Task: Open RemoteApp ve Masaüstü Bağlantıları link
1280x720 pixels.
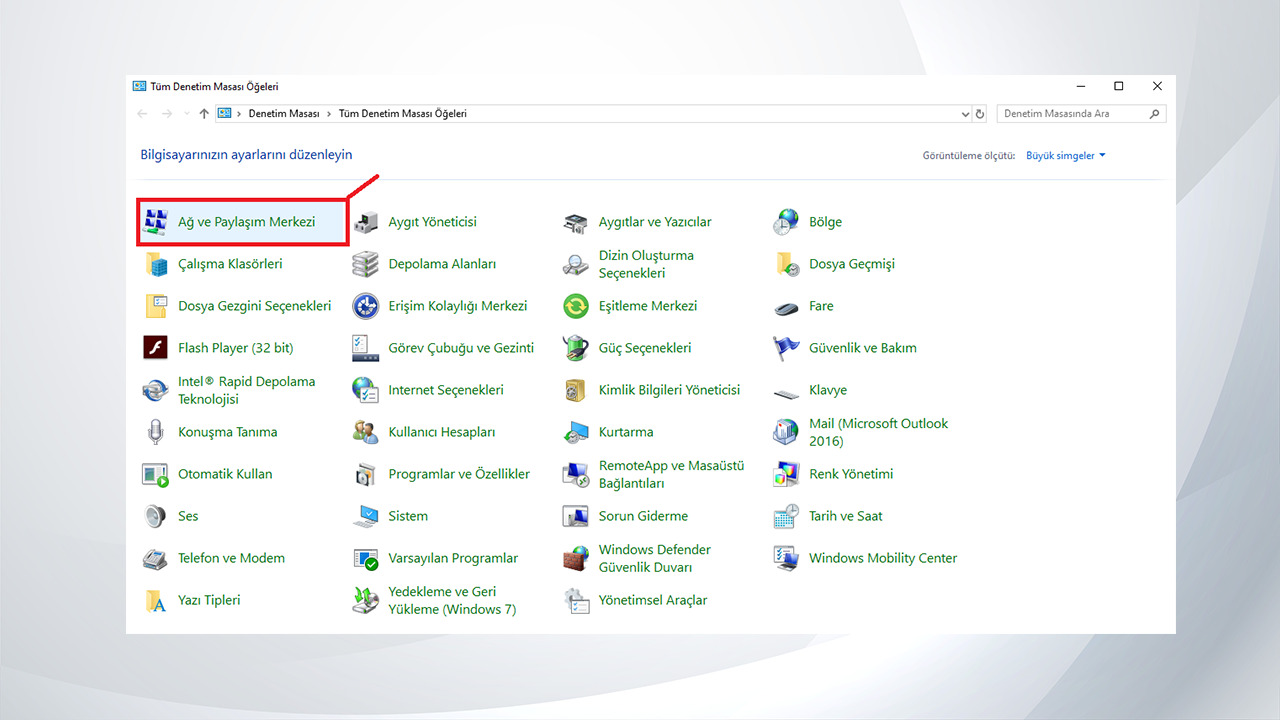Action: (672, 474)
